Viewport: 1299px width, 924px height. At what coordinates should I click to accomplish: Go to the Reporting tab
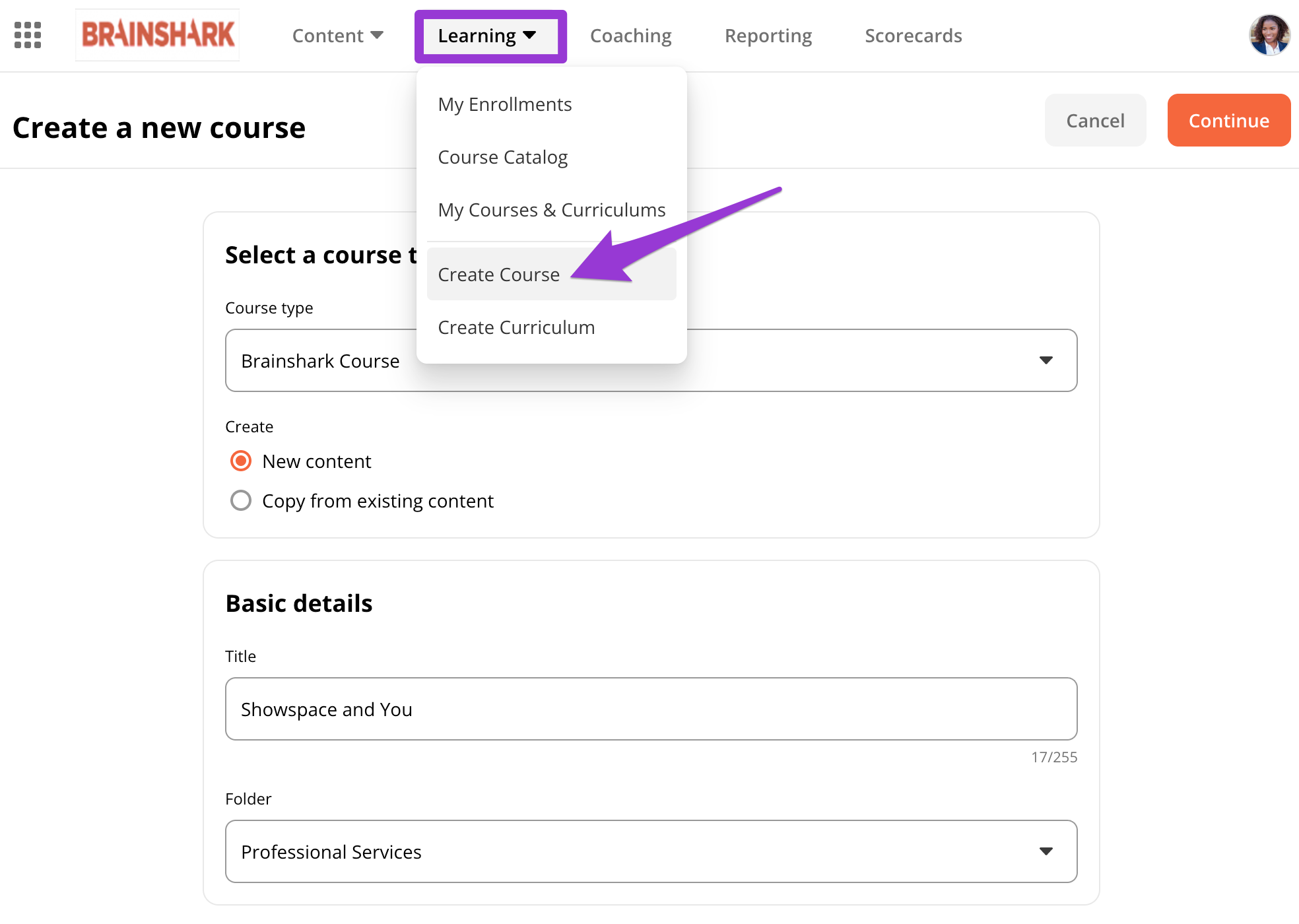click(x=768, y=36)
